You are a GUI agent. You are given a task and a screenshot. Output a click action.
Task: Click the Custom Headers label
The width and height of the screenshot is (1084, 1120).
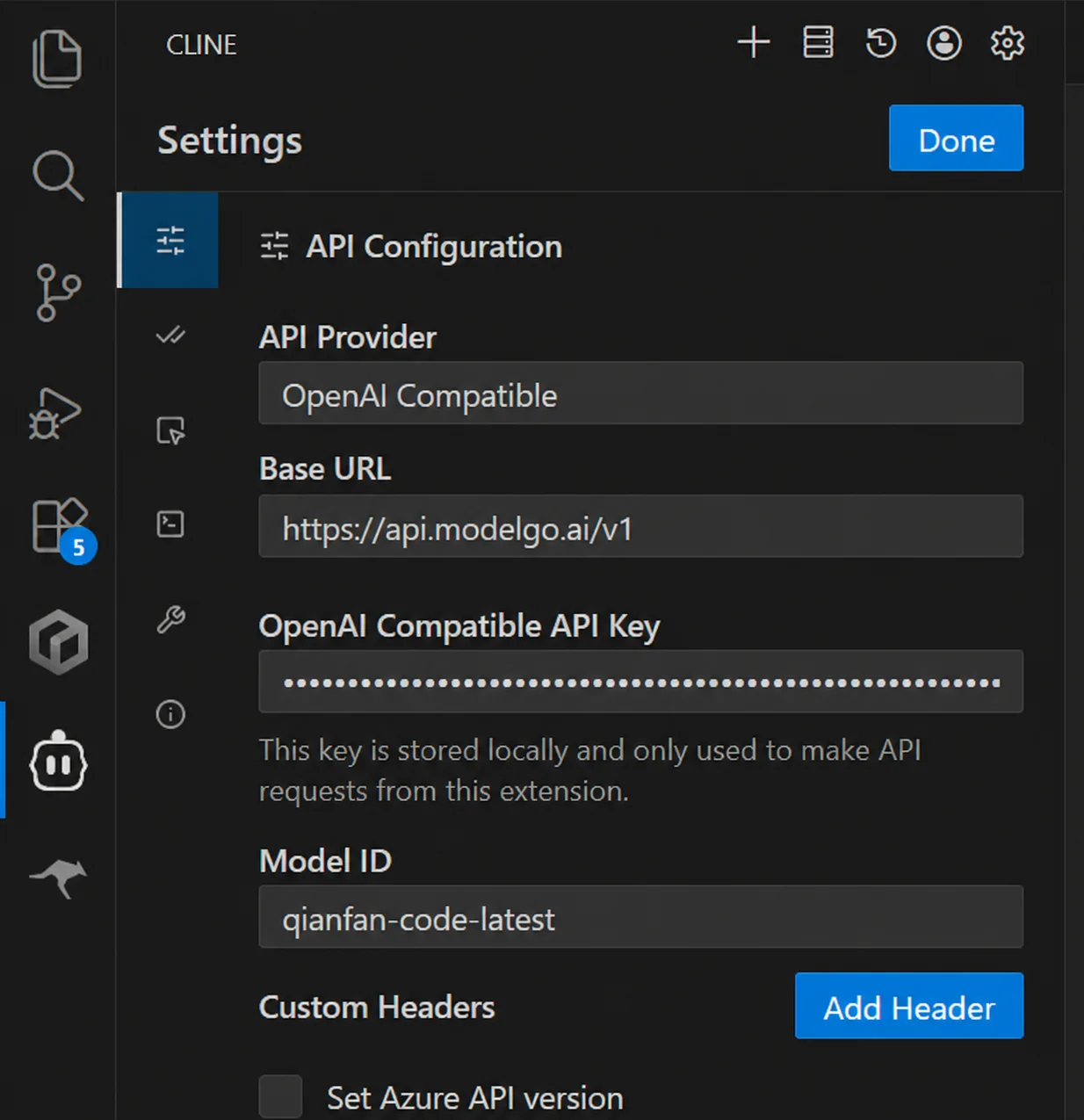pos(377,1007)
